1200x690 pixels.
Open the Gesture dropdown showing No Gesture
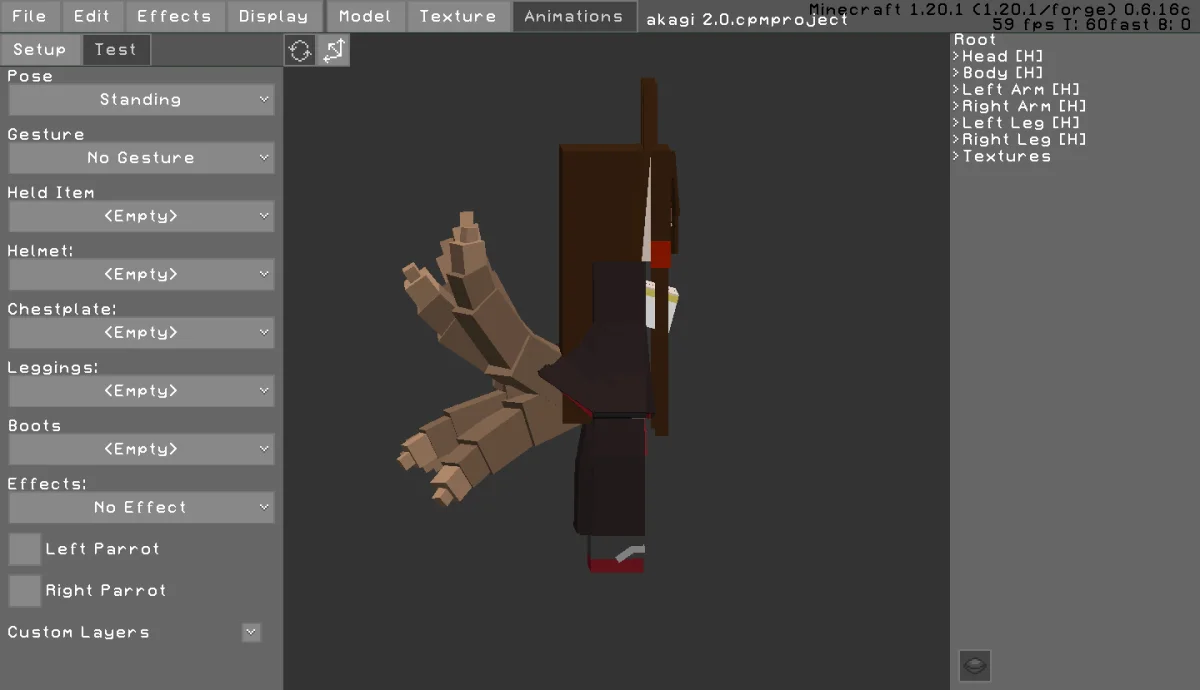click(141, 157)
